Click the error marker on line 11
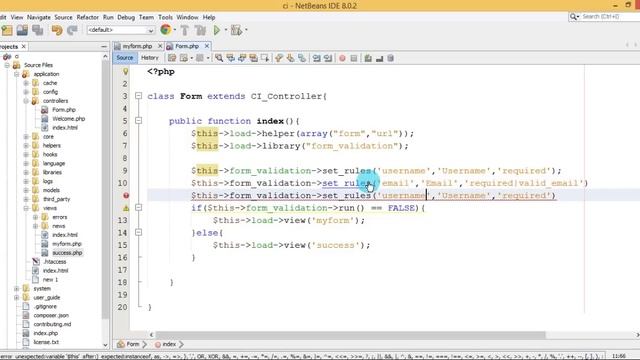 (x=126, y=196)
